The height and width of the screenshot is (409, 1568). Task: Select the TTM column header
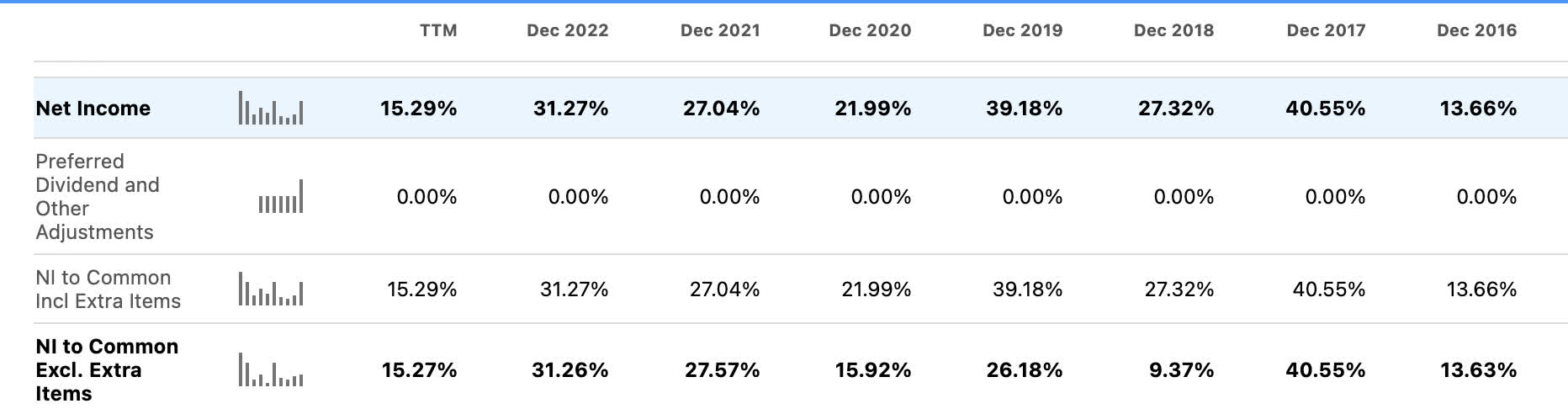pyautogui.click(x=438, y=31)
